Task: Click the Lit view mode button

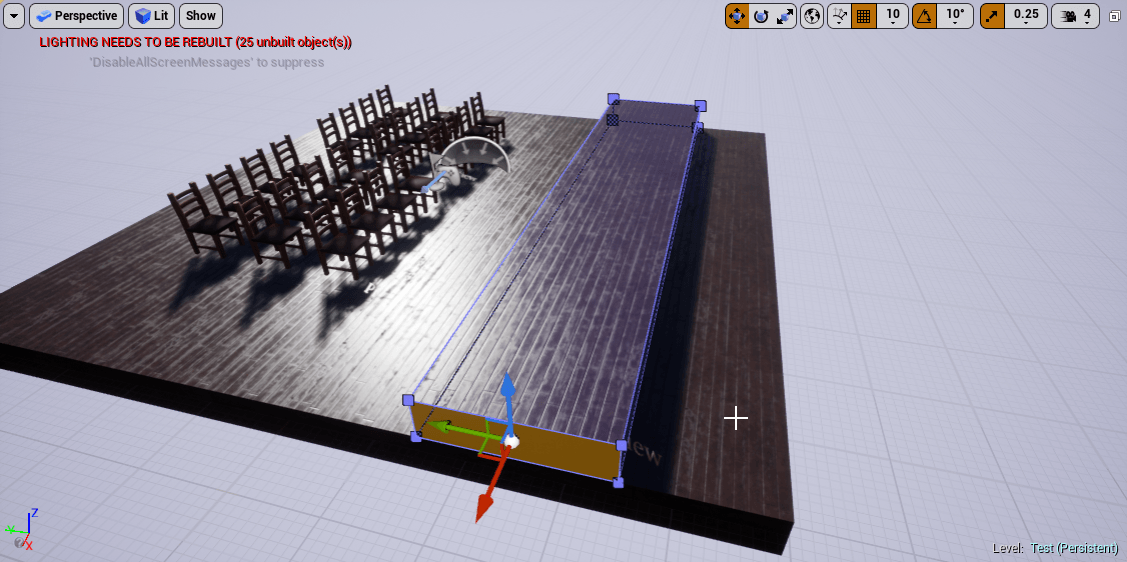Action: pos(151,16)
